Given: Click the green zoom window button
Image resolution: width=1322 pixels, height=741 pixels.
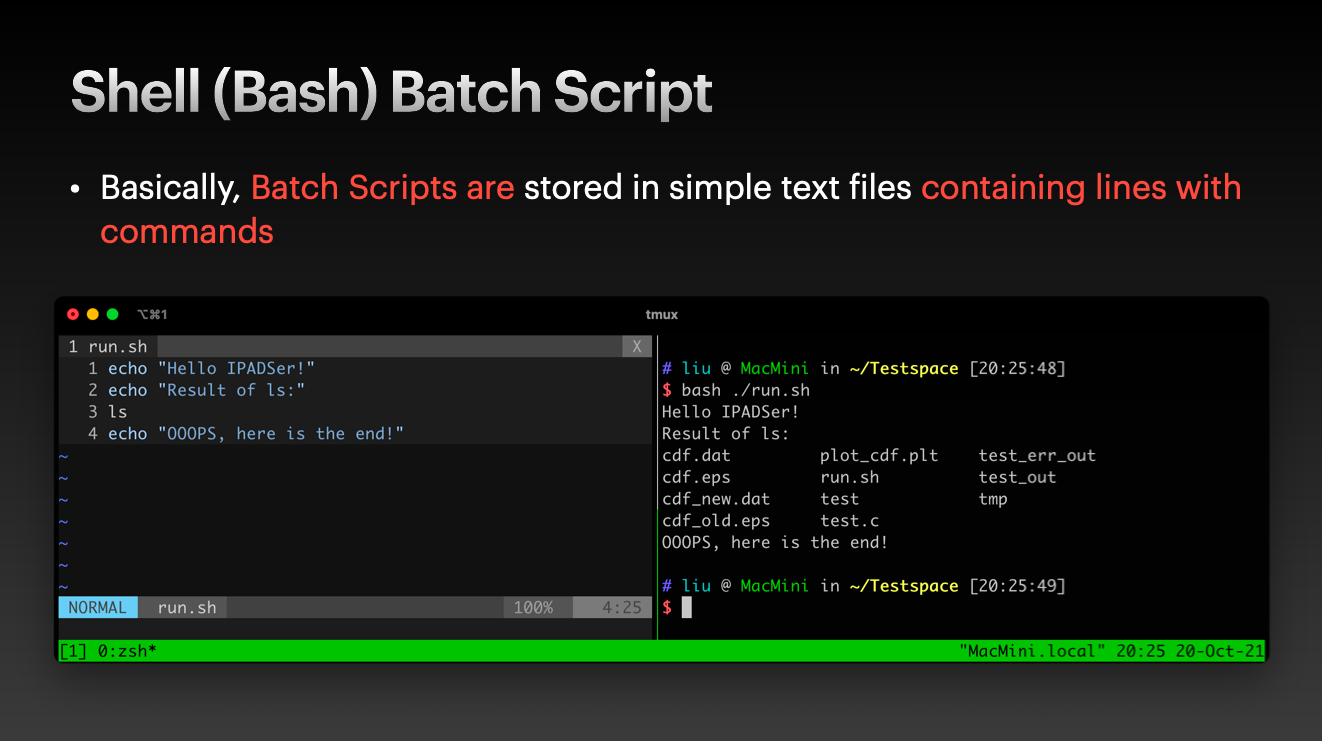Looking at the screenshot, I should click(x=113, y=314).
